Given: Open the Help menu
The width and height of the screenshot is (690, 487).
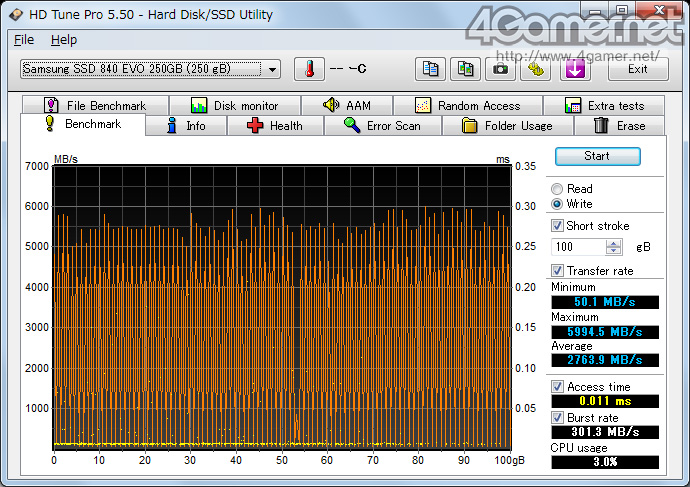Looking at the screenshot, I should coord(64,40).
